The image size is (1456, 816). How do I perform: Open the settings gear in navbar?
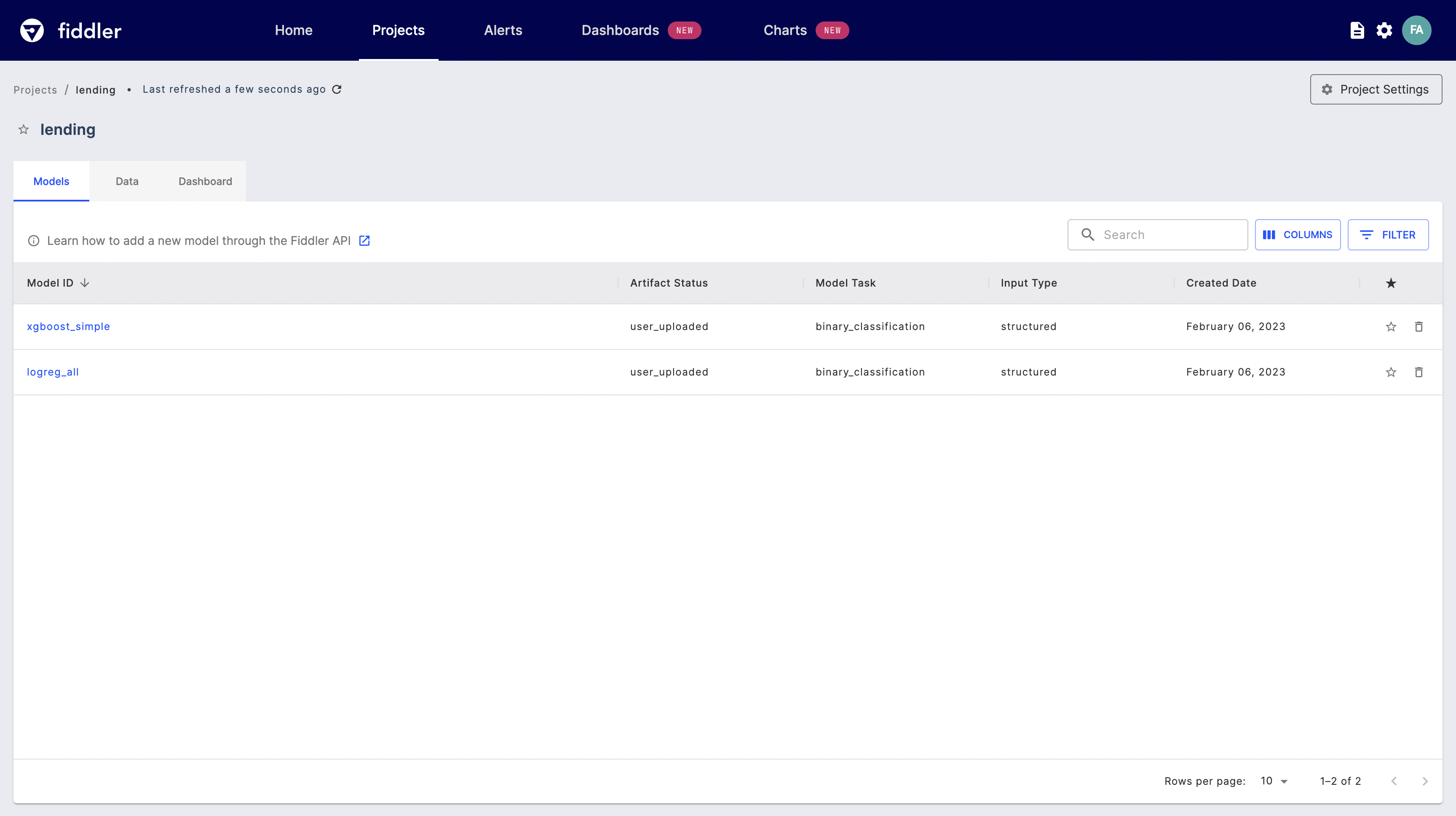[1384, 30]
